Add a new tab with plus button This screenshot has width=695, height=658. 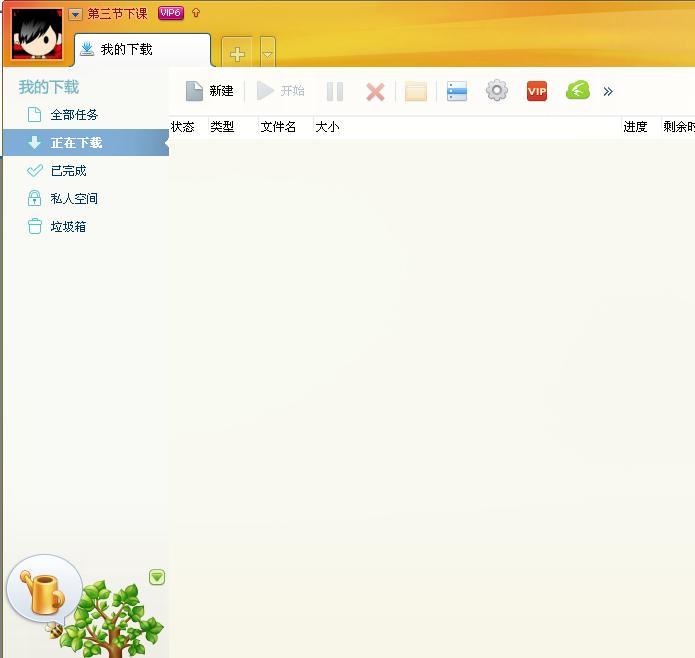238,54
